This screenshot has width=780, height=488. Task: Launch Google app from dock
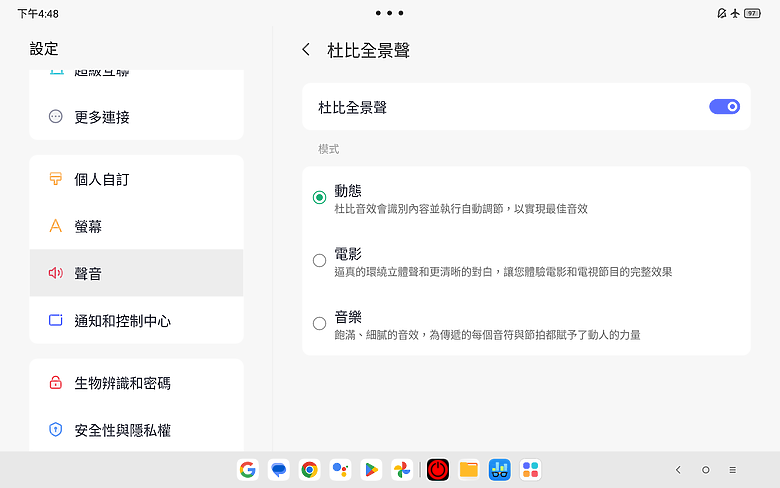pos(248,470)
